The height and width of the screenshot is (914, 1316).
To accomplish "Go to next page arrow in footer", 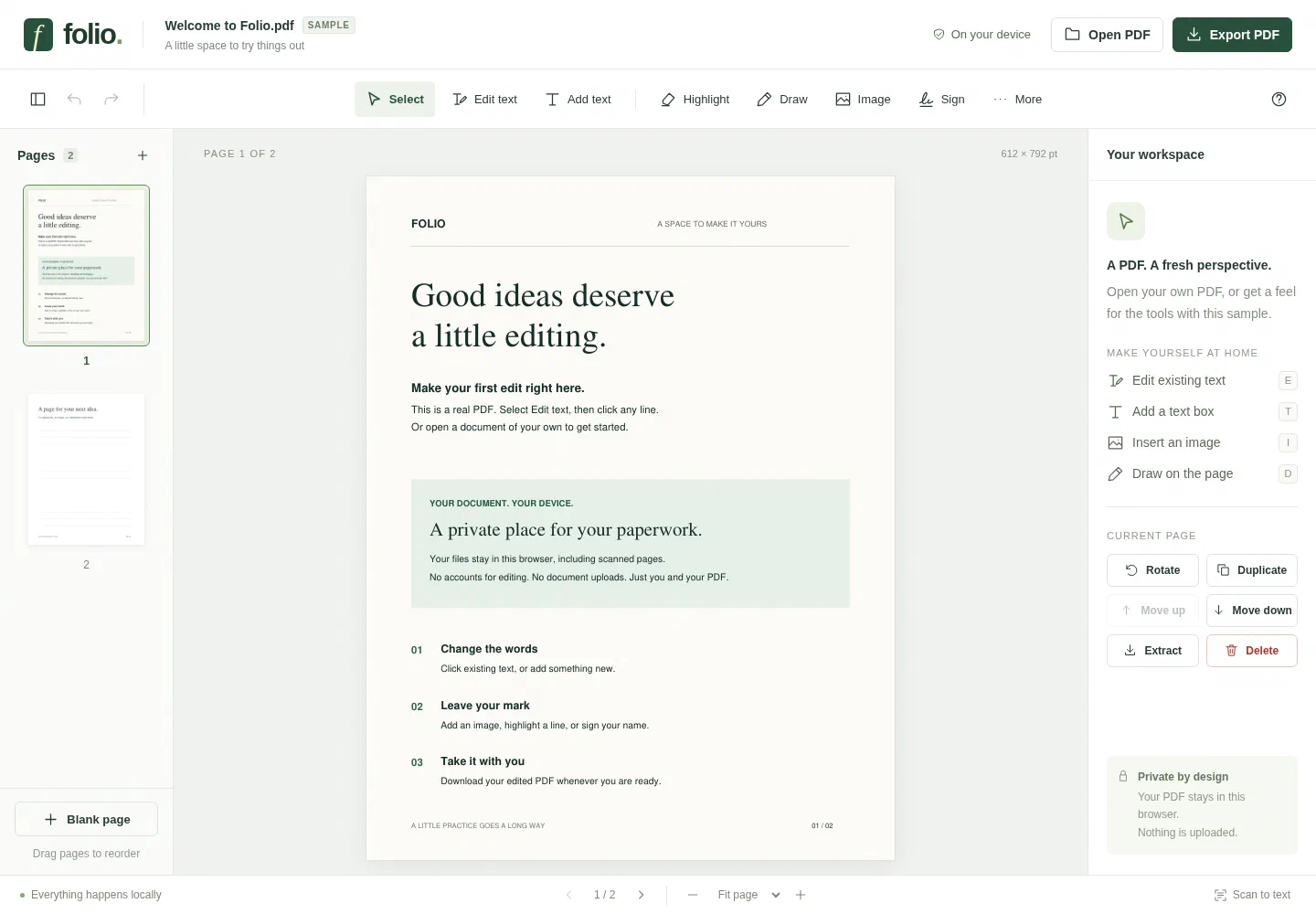I will click(642, 895).
